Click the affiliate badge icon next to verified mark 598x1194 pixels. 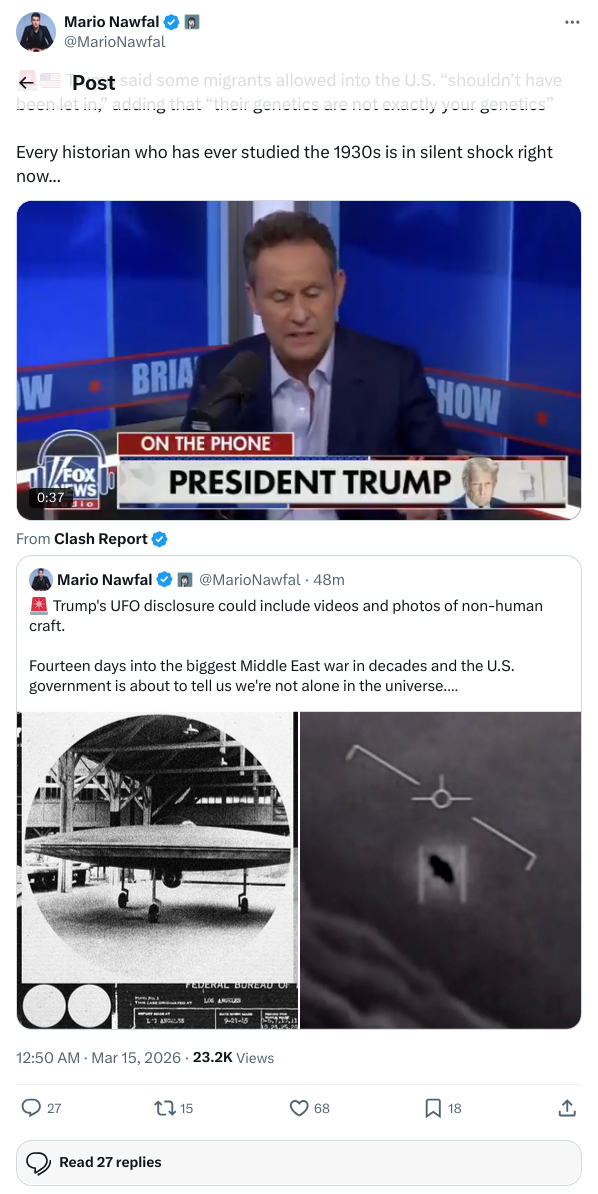coord(191,23)
